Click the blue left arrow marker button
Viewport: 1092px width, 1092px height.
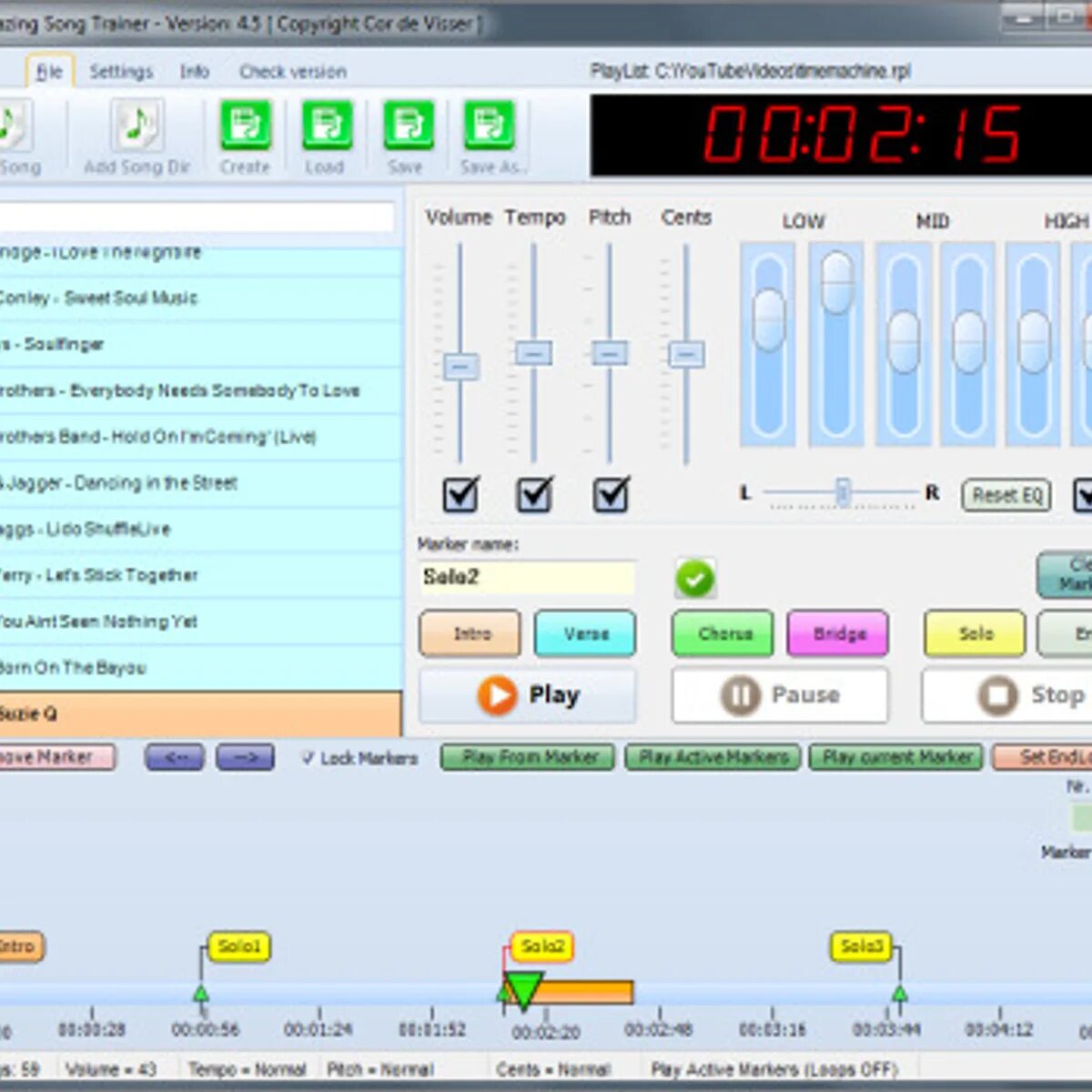[x=174, y=757]
